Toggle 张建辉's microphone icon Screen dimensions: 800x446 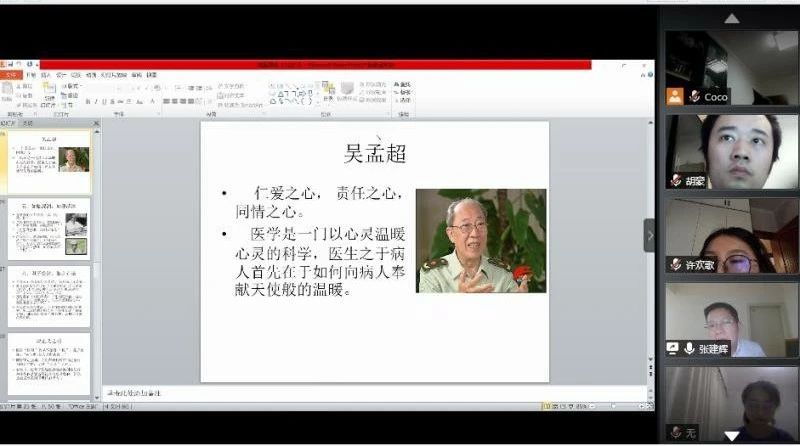click(x=691, y=348)
